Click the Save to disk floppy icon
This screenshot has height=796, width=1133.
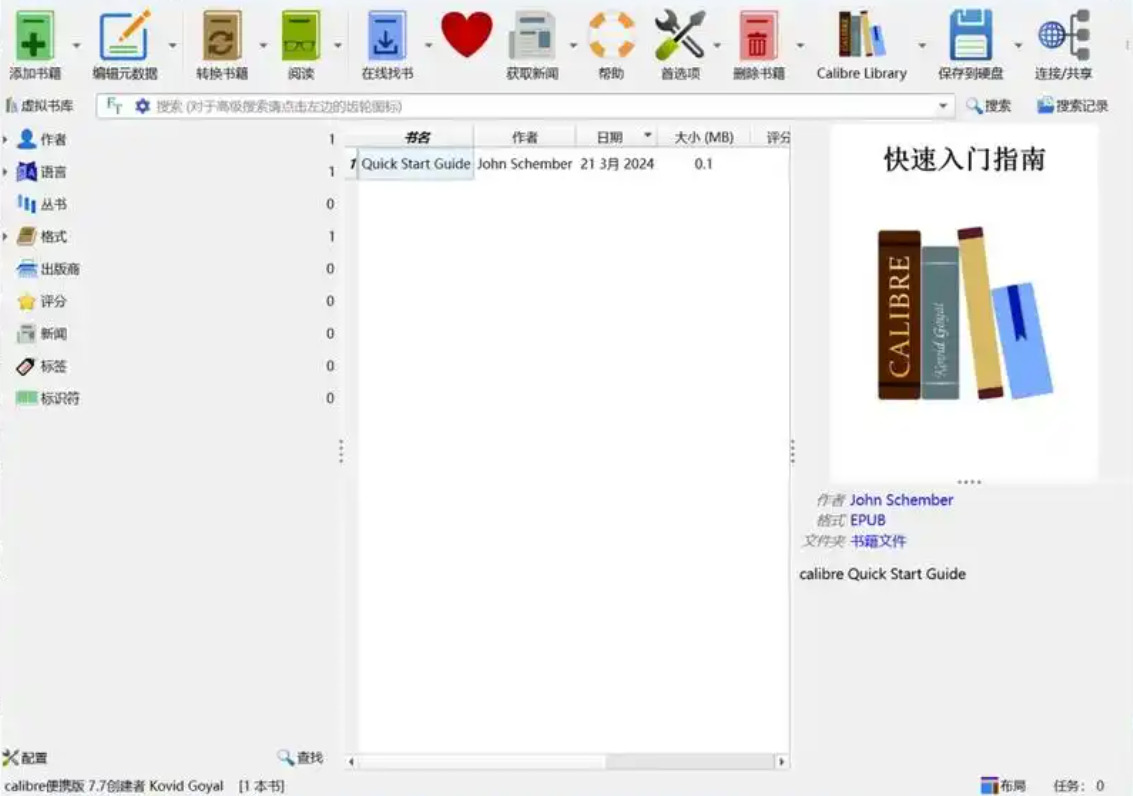click(x=970, y=35)
